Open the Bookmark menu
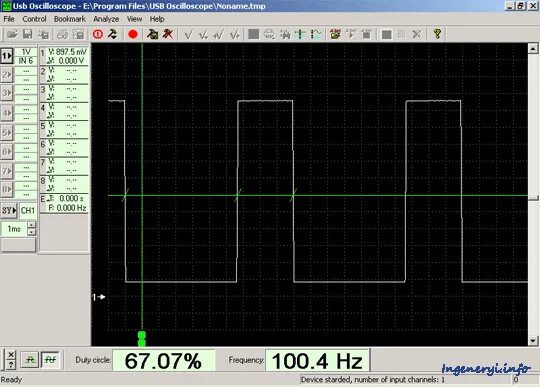Screen dimensions: 540x387 coord(70,19)
